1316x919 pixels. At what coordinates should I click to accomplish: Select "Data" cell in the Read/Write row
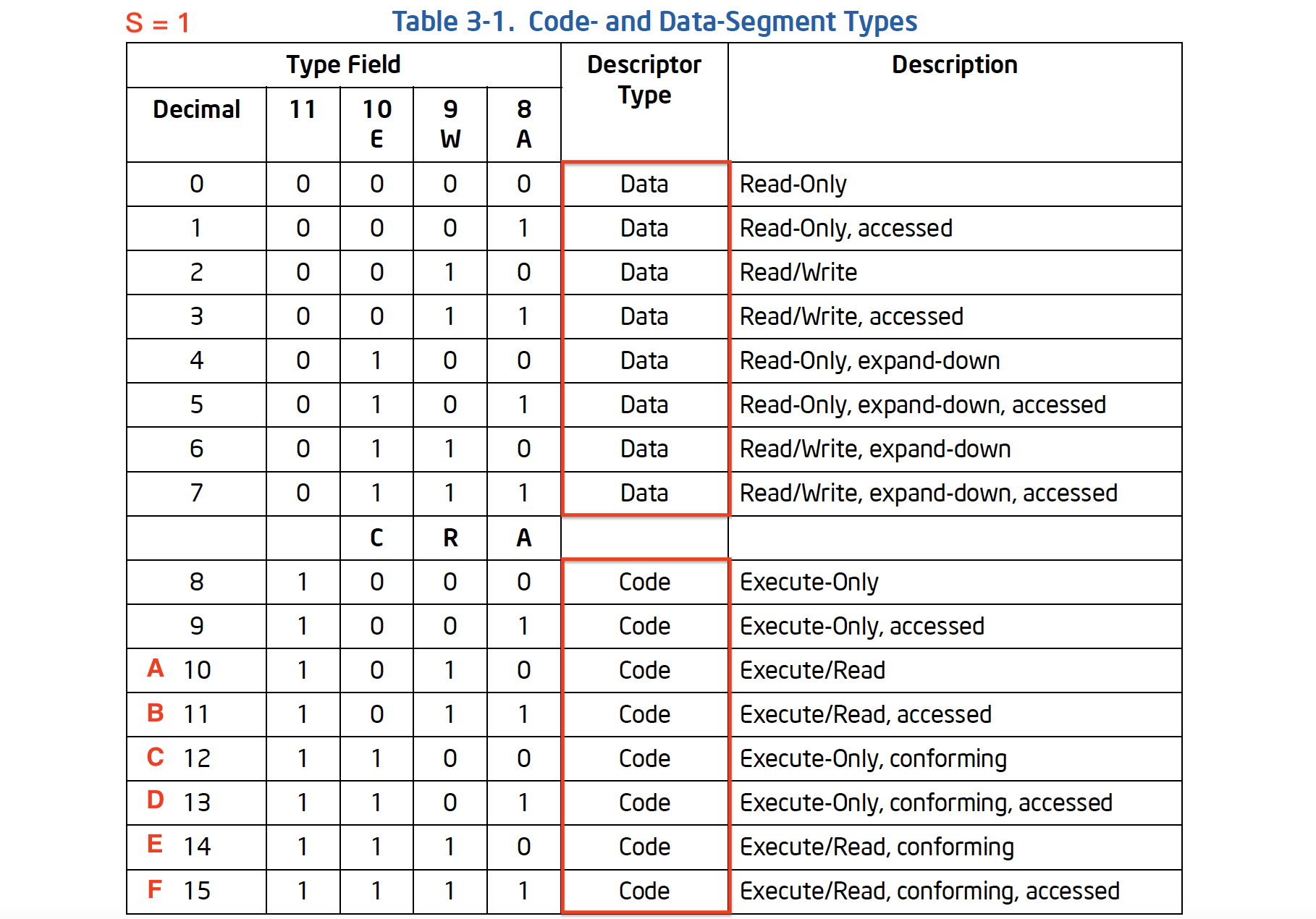[x=644, y=273]
